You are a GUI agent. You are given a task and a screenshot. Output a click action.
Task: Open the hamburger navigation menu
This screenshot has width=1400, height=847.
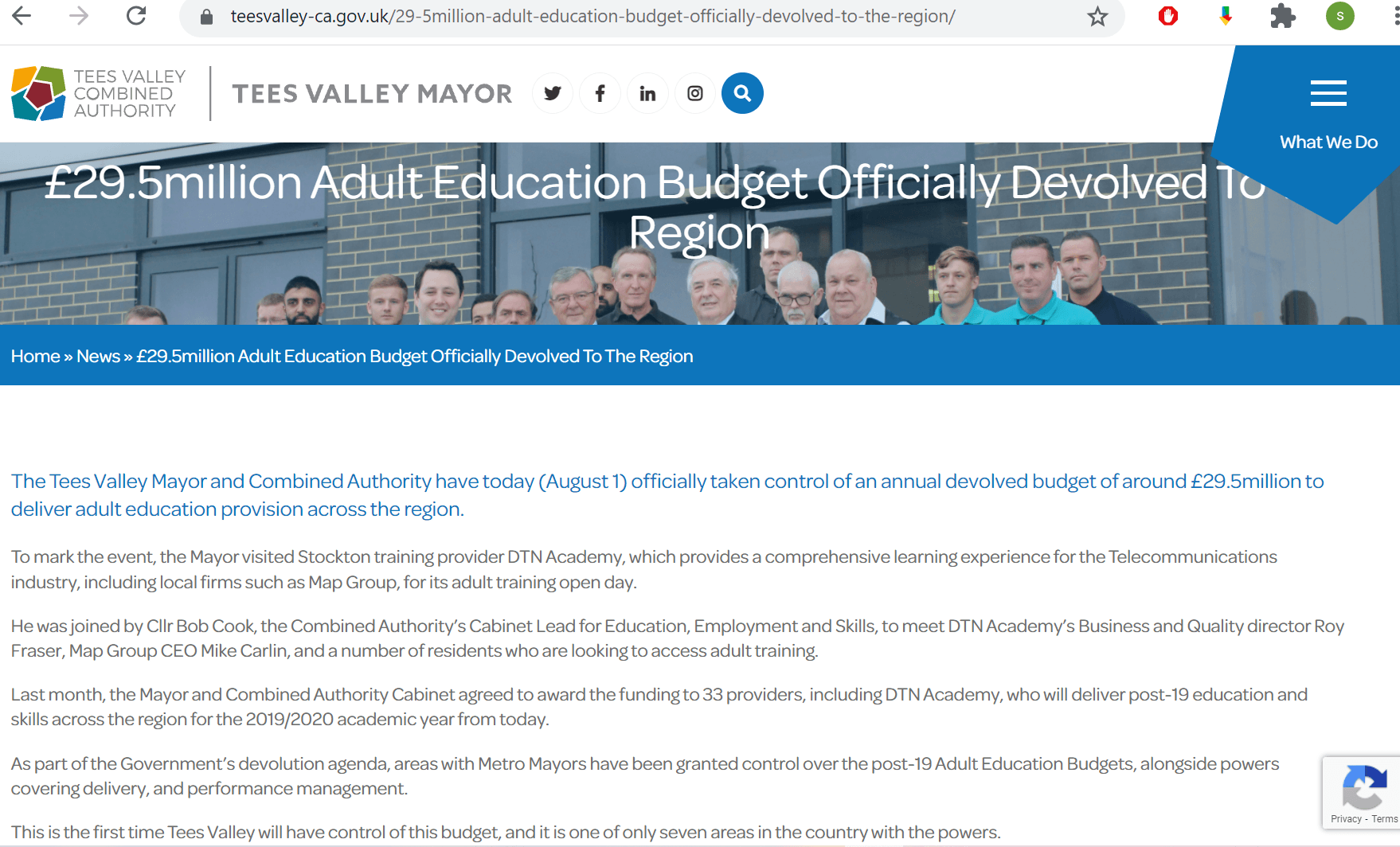(1328, 93)
